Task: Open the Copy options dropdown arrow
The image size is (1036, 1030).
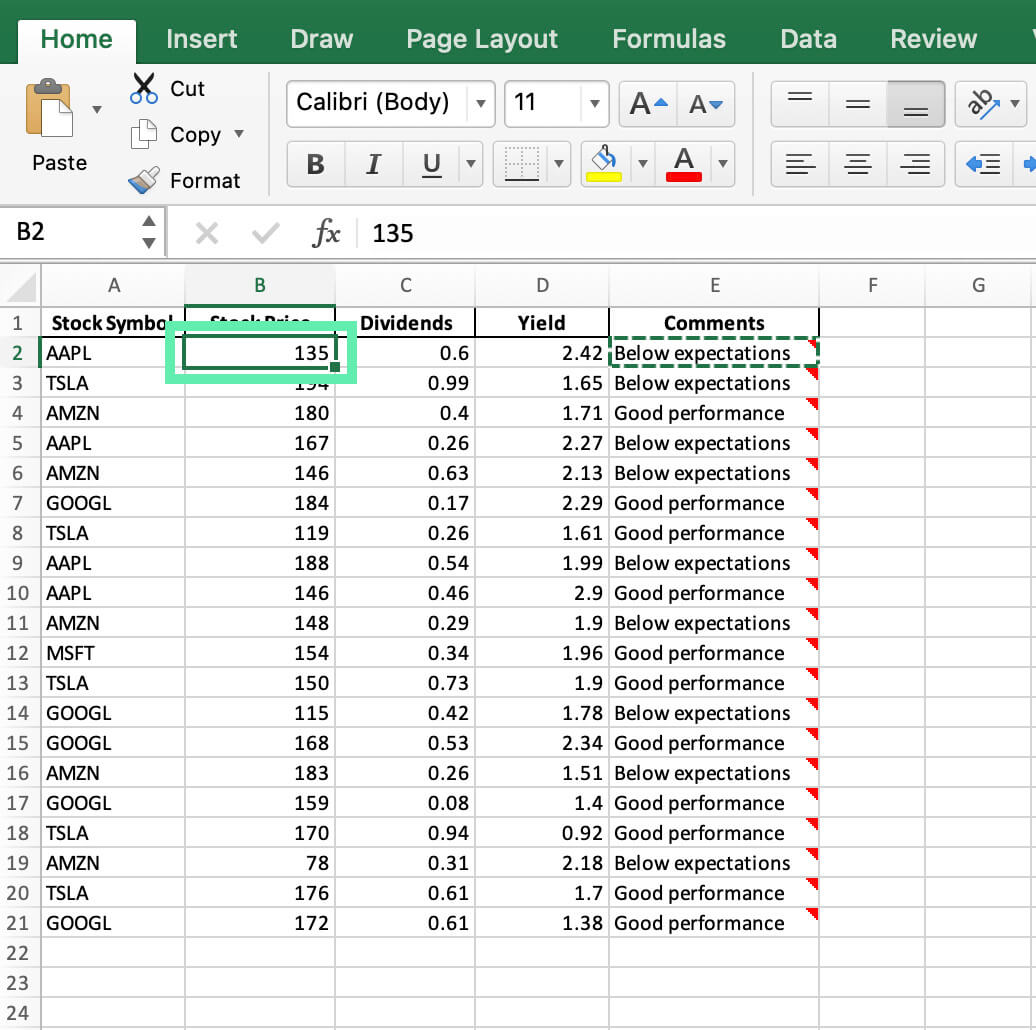Action: [x=239, y=134]
